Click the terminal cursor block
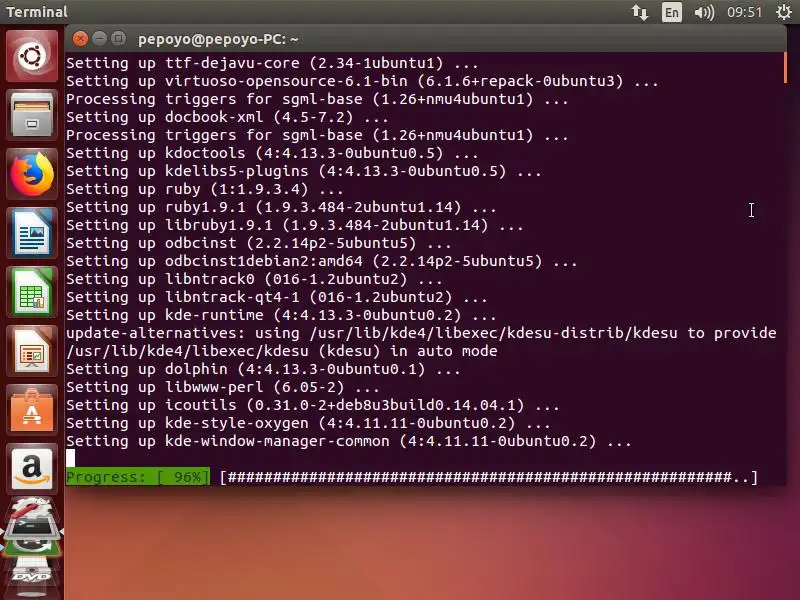The width and height of the screenshot is (800, 600). click(70, 458)
